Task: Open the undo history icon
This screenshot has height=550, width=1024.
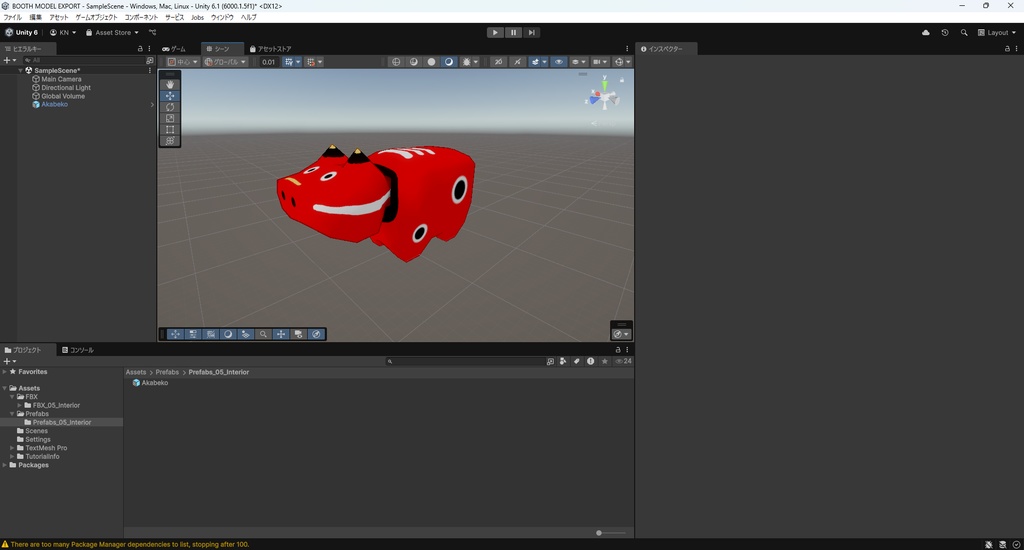Action: (x=944, y=32)
